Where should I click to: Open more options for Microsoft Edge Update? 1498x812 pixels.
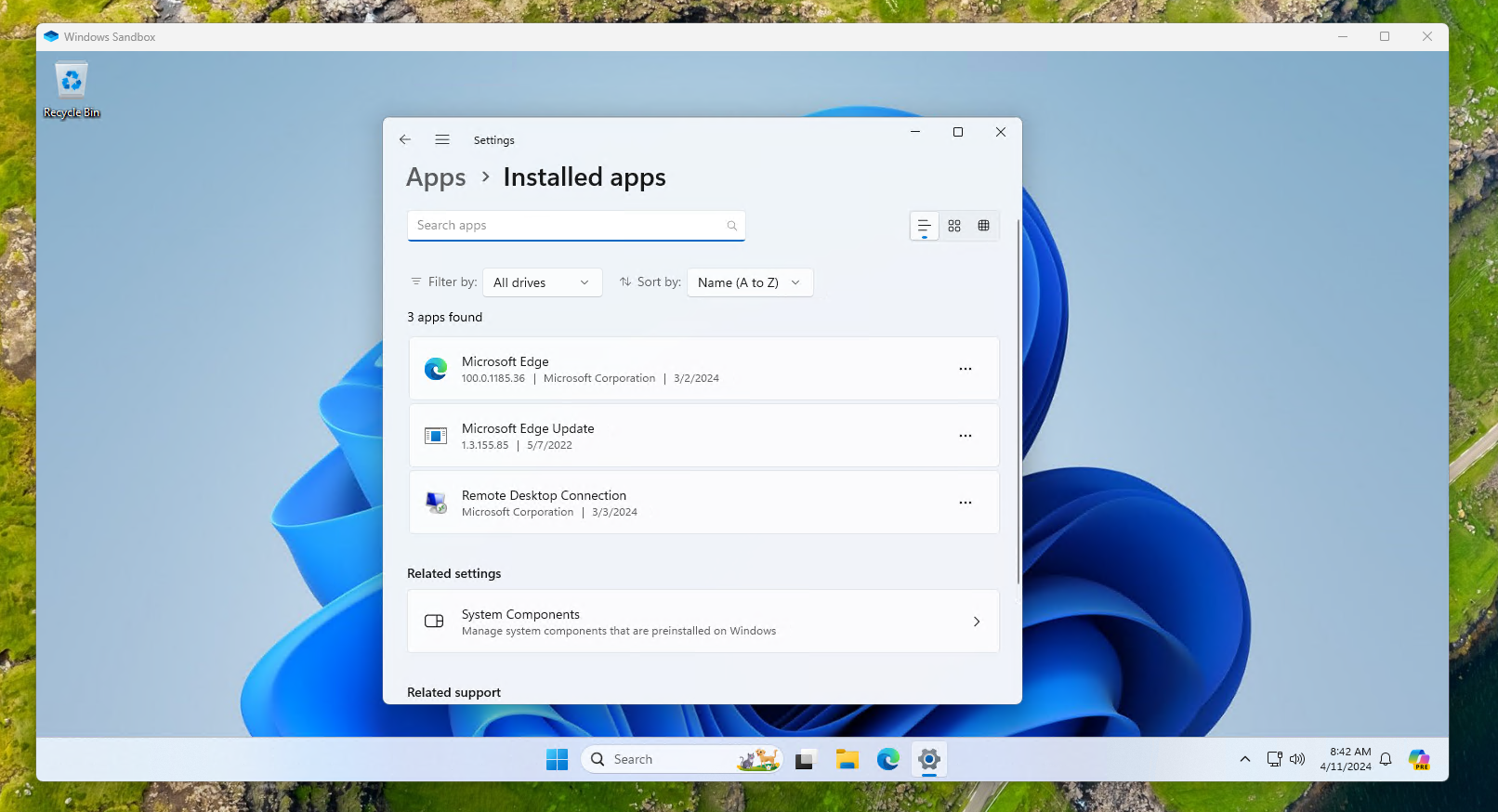(966, 436)
